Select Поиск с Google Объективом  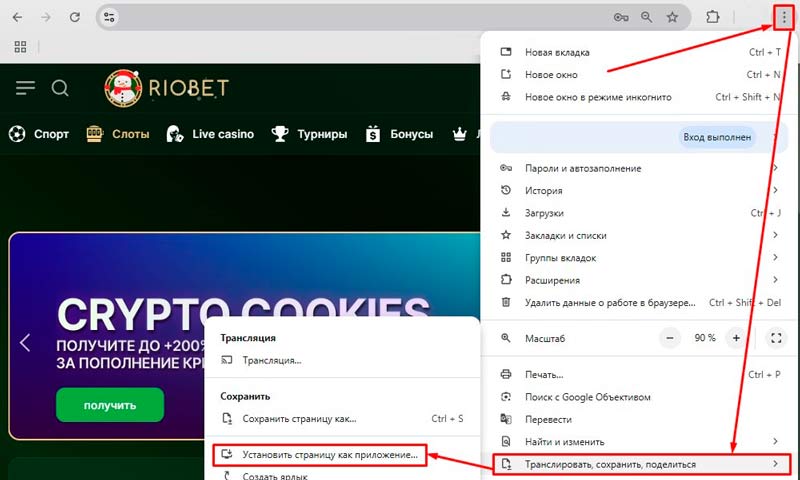(x=640, y=397)
